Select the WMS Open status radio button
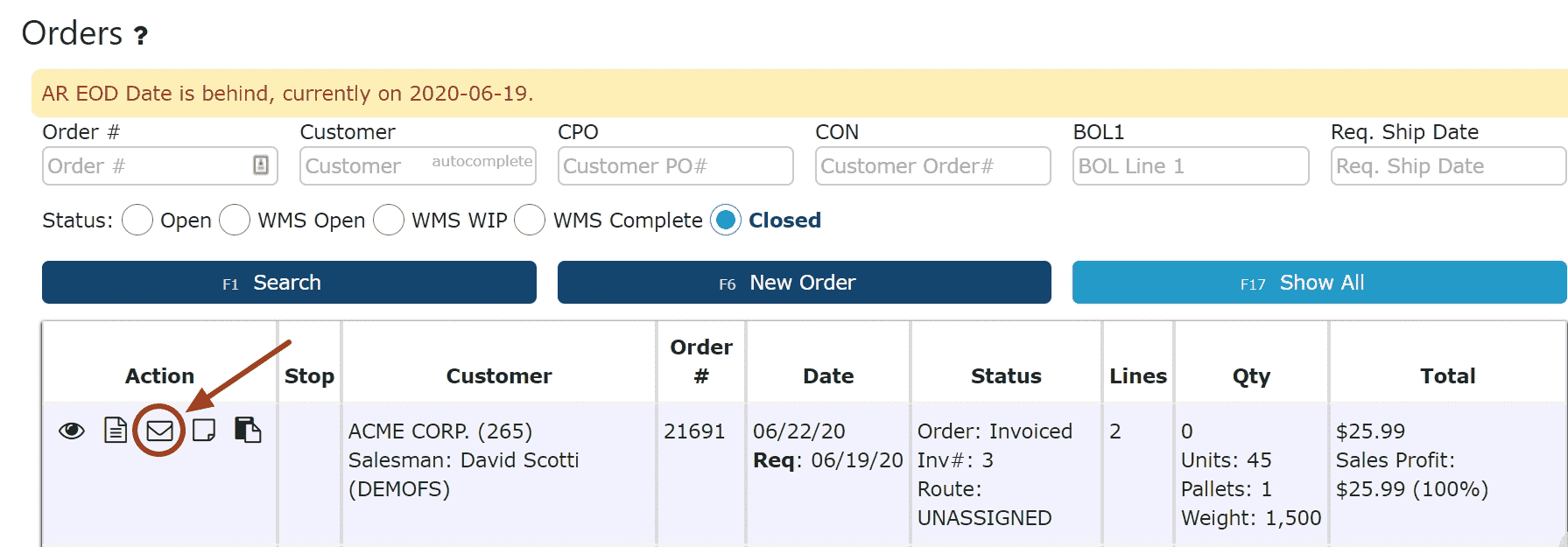This screenshot has height=547, width=1568. click(x=235, y=220)
